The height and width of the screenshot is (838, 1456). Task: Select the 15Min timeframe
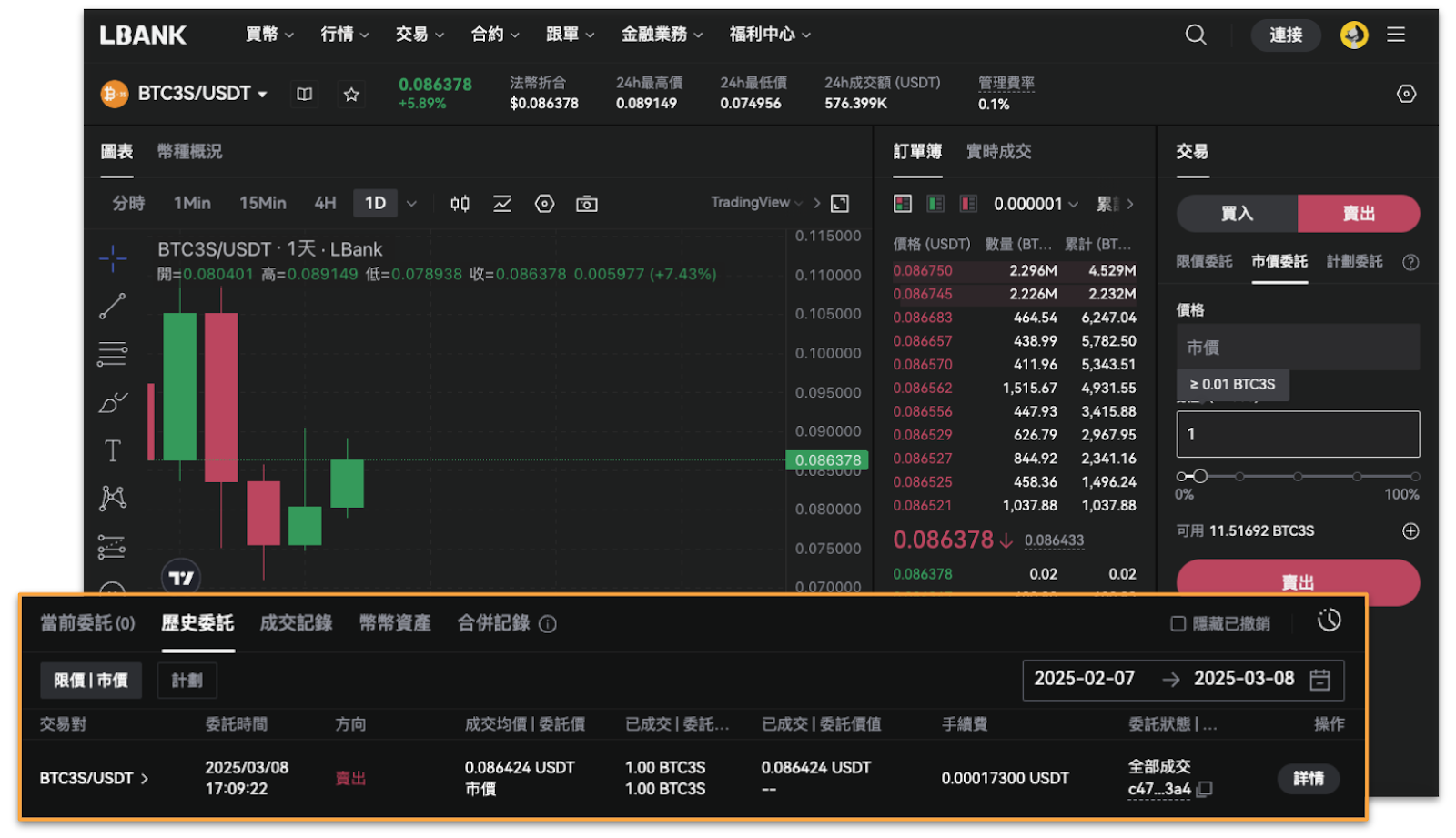click(x=263, y=204)
